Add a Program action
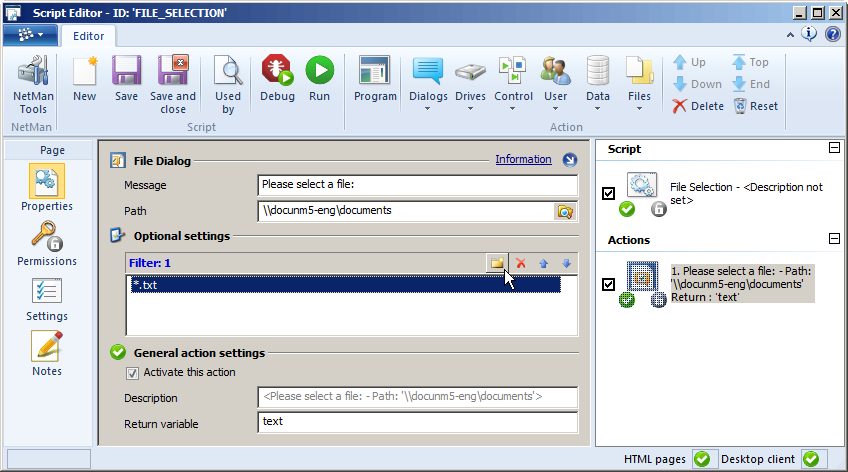Image resolution: width=848 pixels, height=472 pixels. 375,79
